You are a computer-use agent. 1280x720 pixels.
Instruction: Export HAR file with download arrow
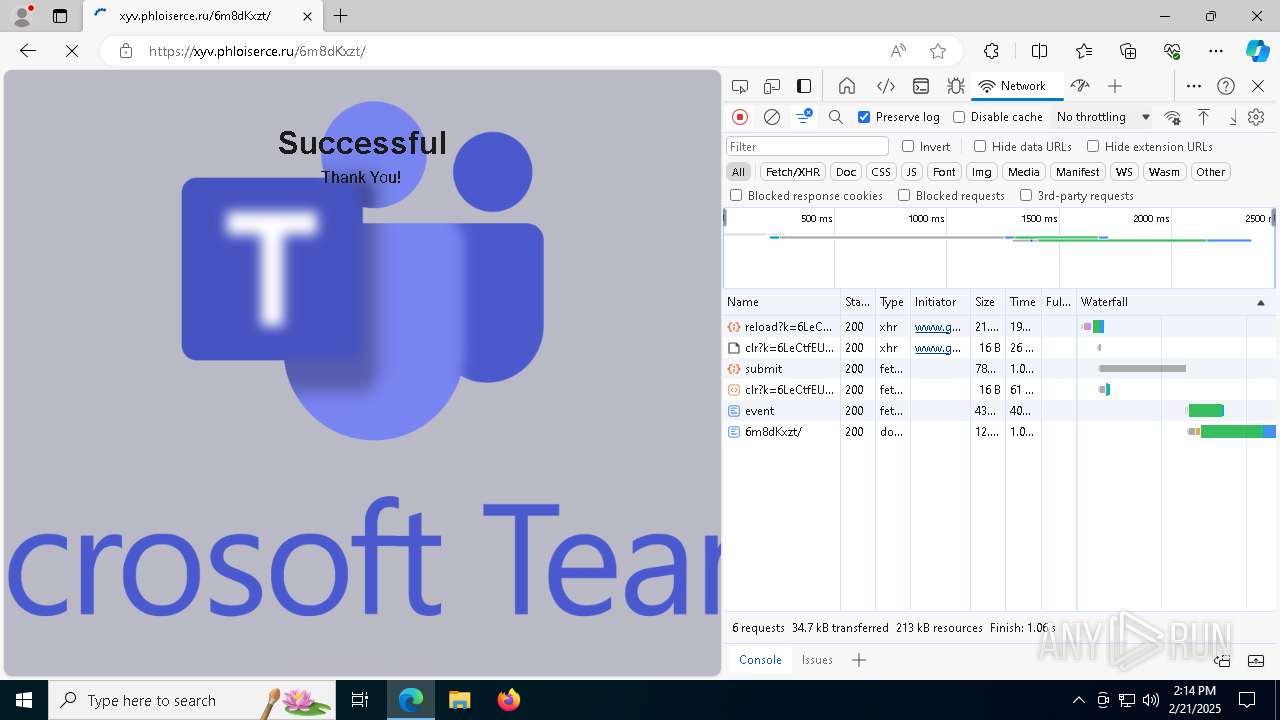[x=1233, y=117]
